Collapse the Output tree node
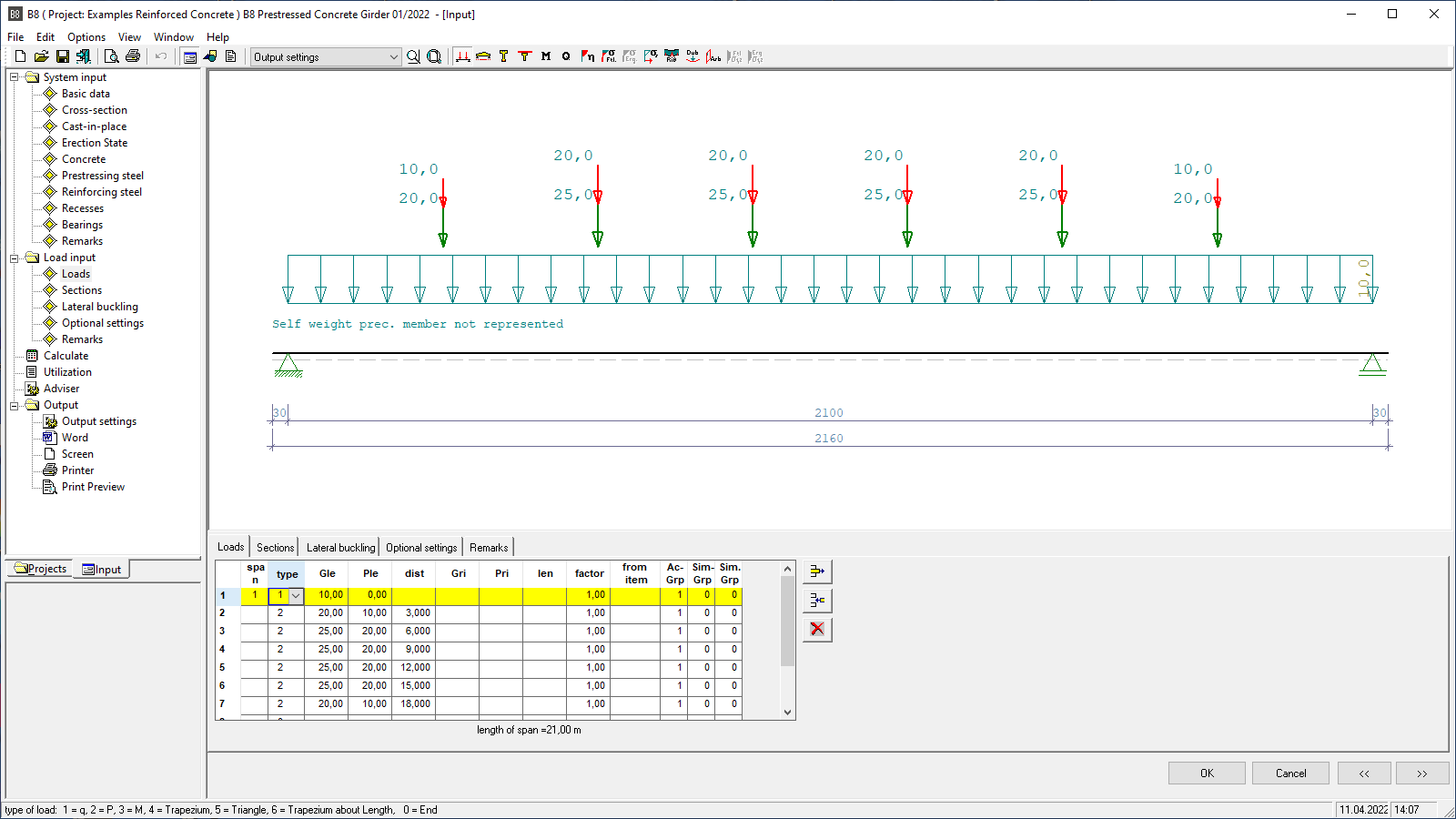Viewport: 1456px width, 819px height. (15, 405)
